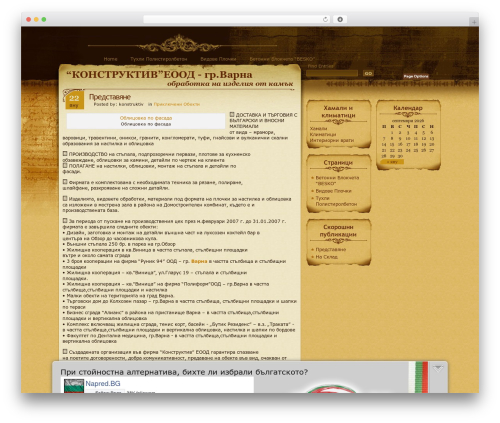This screenshot has width=500, height=423.
Task: Click the септември calendar month caption
Action: pyautogui.click(x=408, y=121)
